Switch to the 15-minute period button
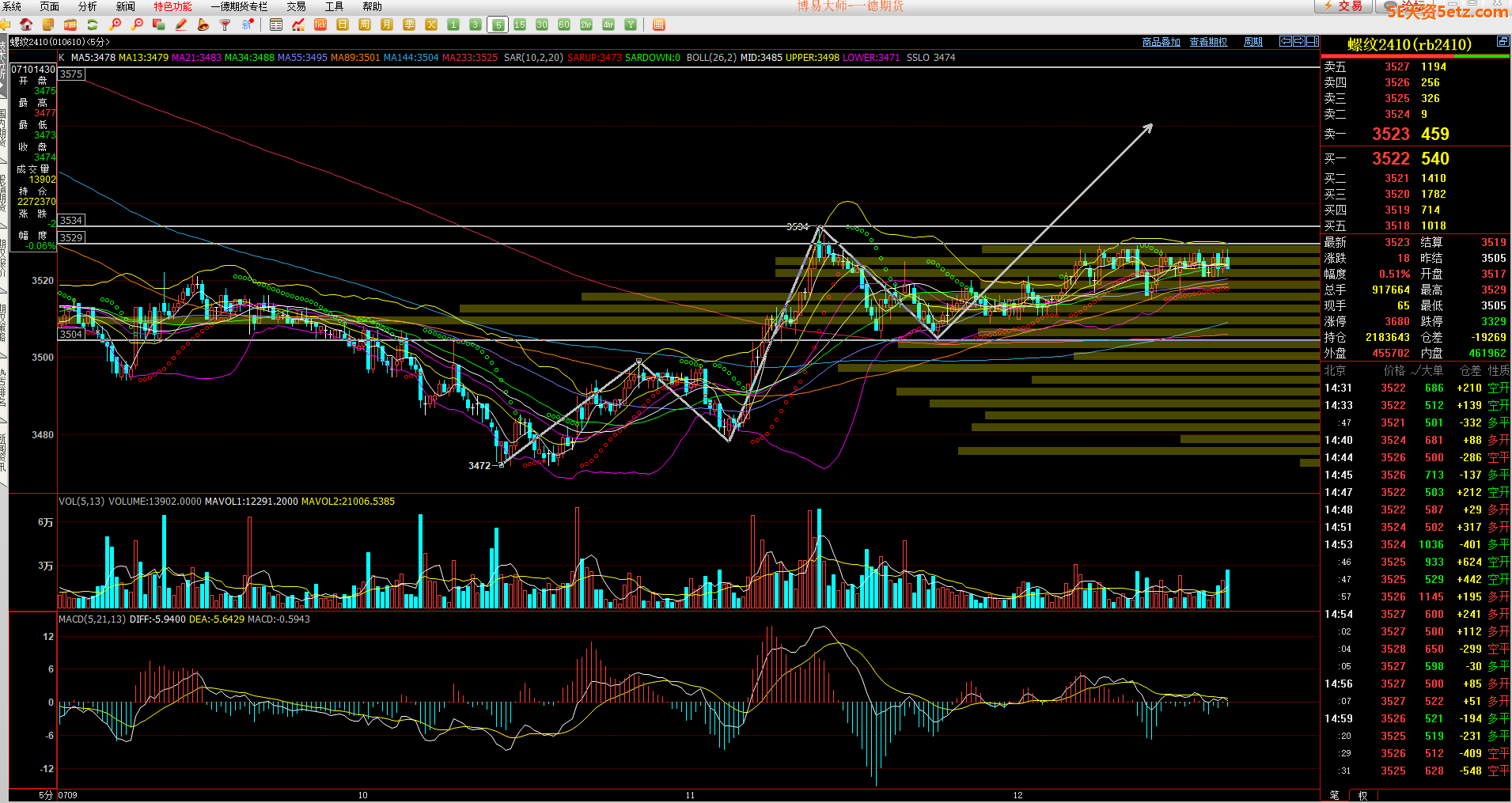Viewport: 1512px width, 803px height. [520, 25]
